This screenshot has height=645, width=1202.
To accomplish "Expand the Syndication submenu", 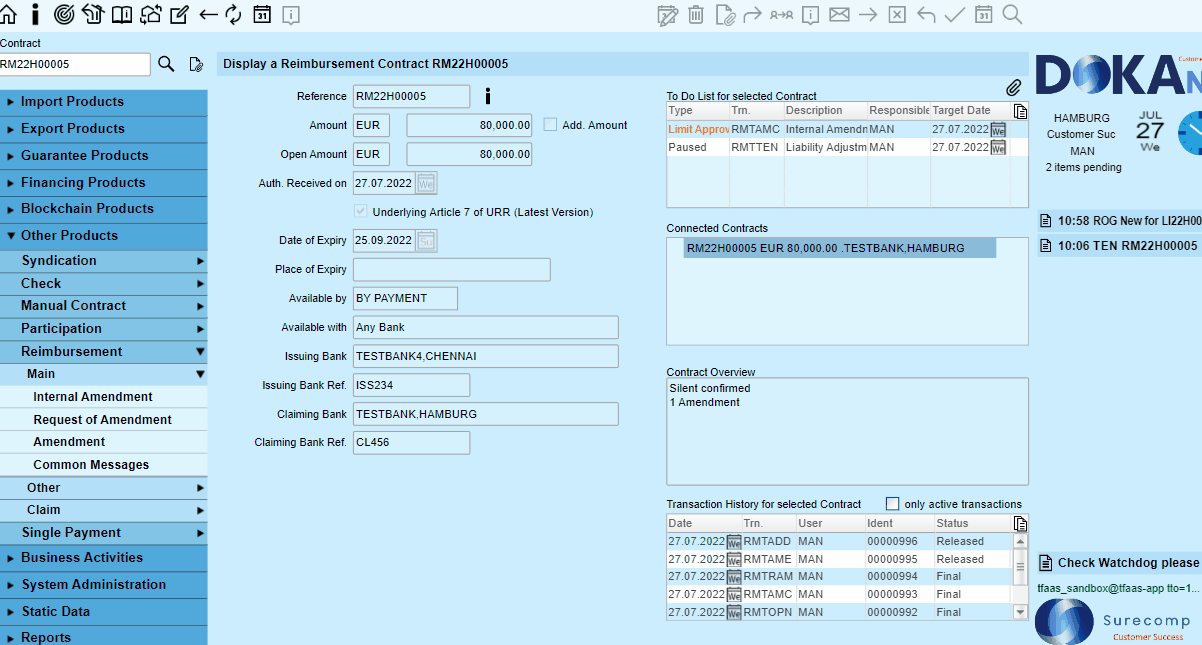I will pyautogui.click(x=104, y=261).
